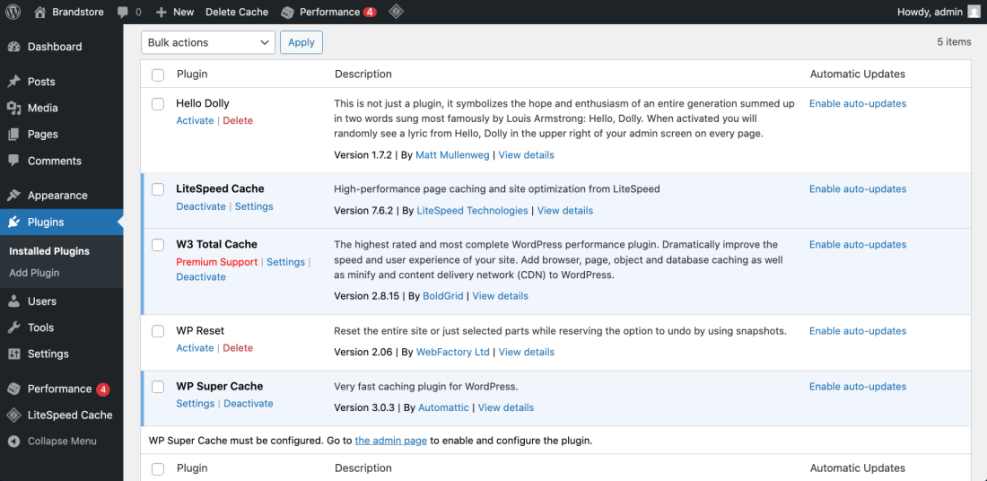Open LiteSpeed Cache Settings link
987x481 pixels.
point(254,207)
